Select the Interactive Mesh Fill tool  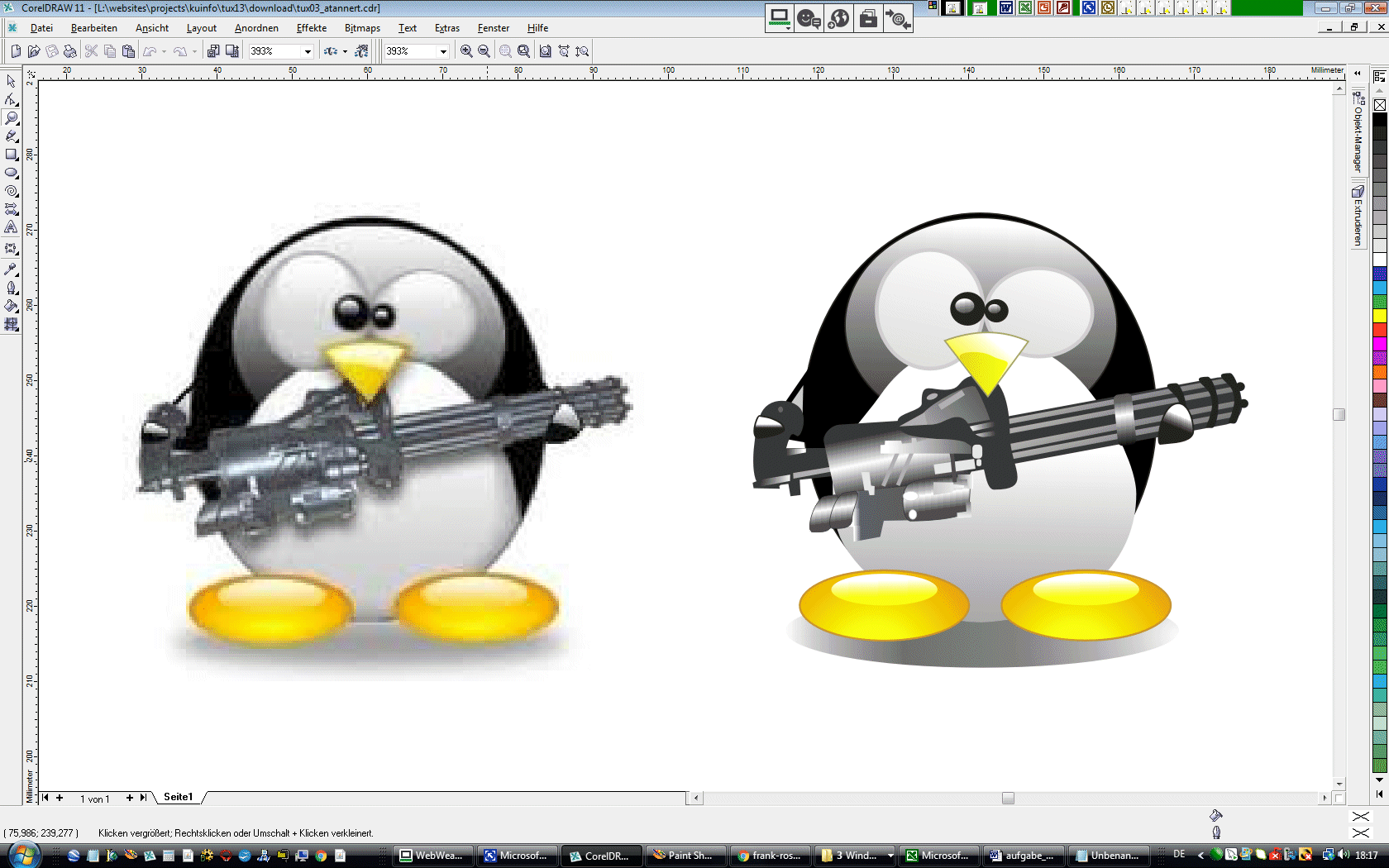click(x=11, y=324)
